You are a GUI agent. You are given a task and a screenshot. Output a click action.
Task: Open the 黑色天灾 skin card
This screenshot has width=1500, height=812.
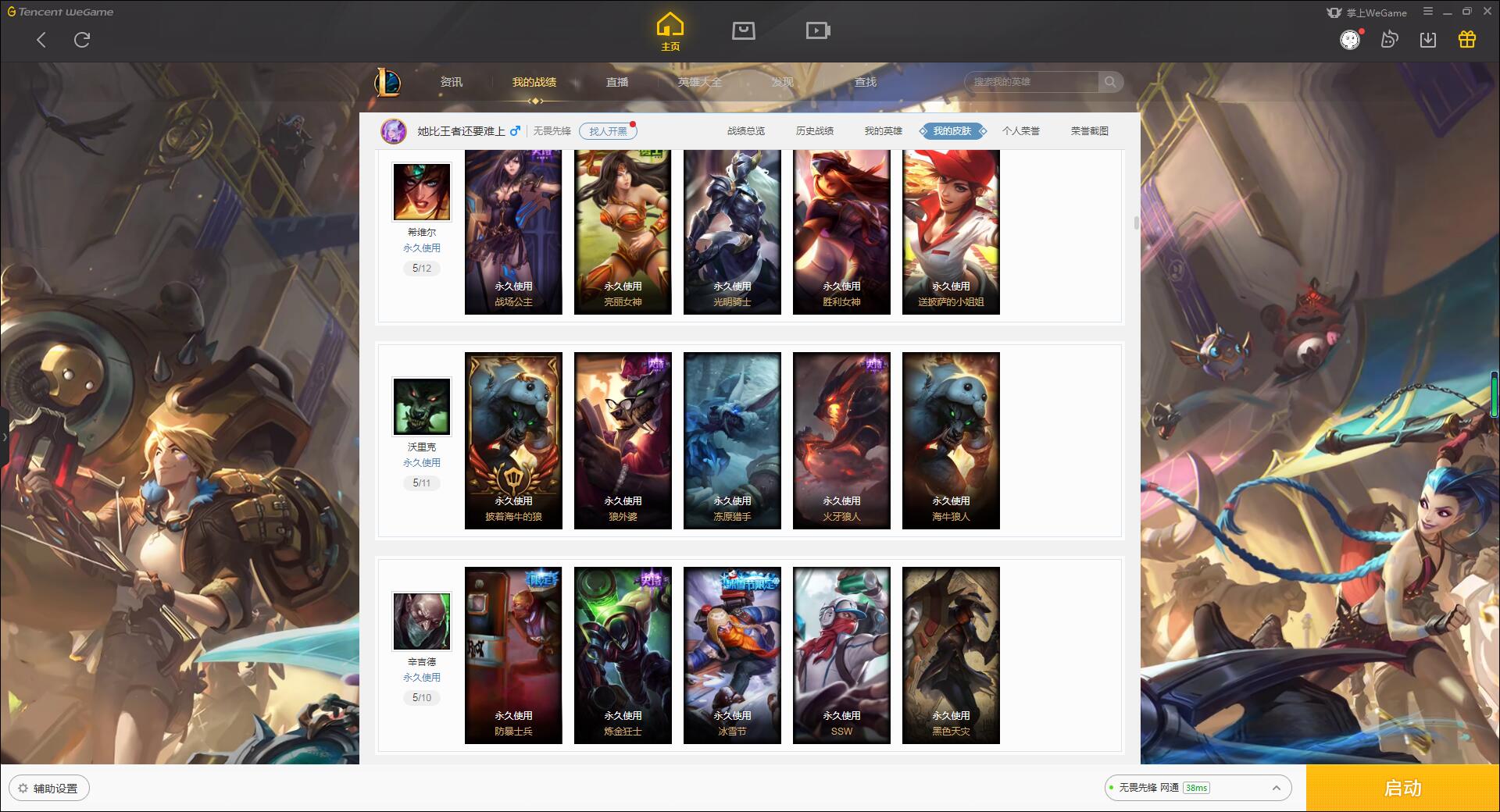click(x=951, y=655)
